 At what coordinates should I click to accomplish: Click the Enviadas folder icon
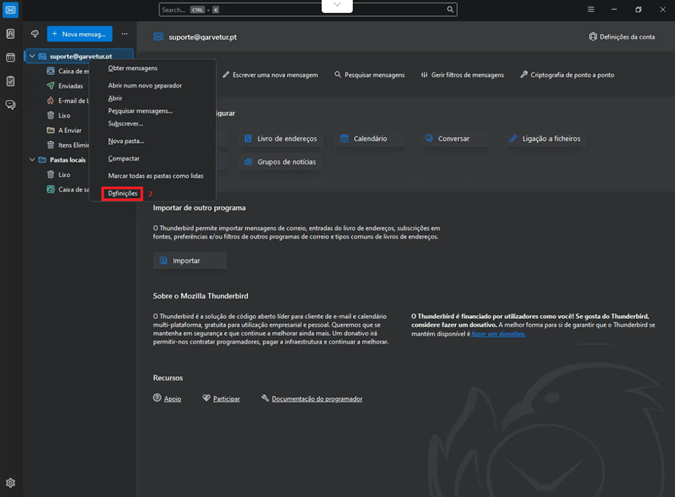point(51,86)
